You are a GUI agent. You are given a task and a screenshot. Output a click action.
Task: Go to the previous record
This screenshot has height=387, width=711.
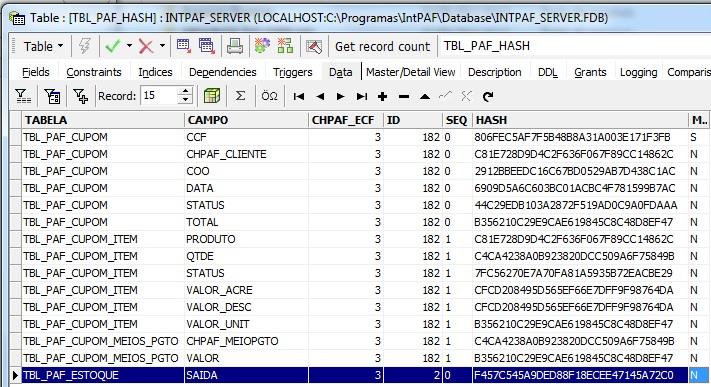click(320, 96)
